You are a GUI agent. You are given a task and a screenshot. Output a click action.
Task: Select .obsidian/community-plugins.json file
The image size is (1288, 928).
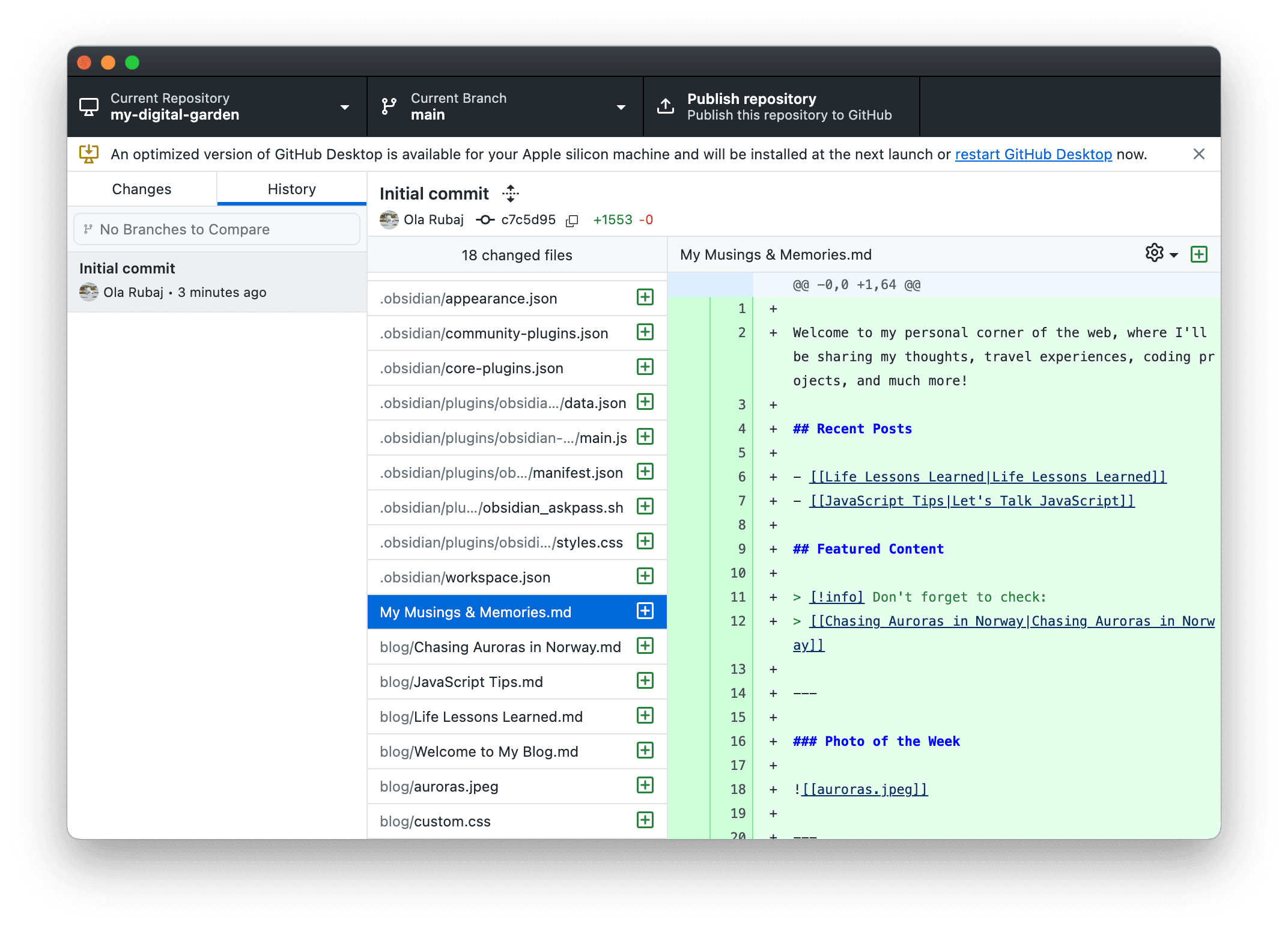click(x=517, y=334)
